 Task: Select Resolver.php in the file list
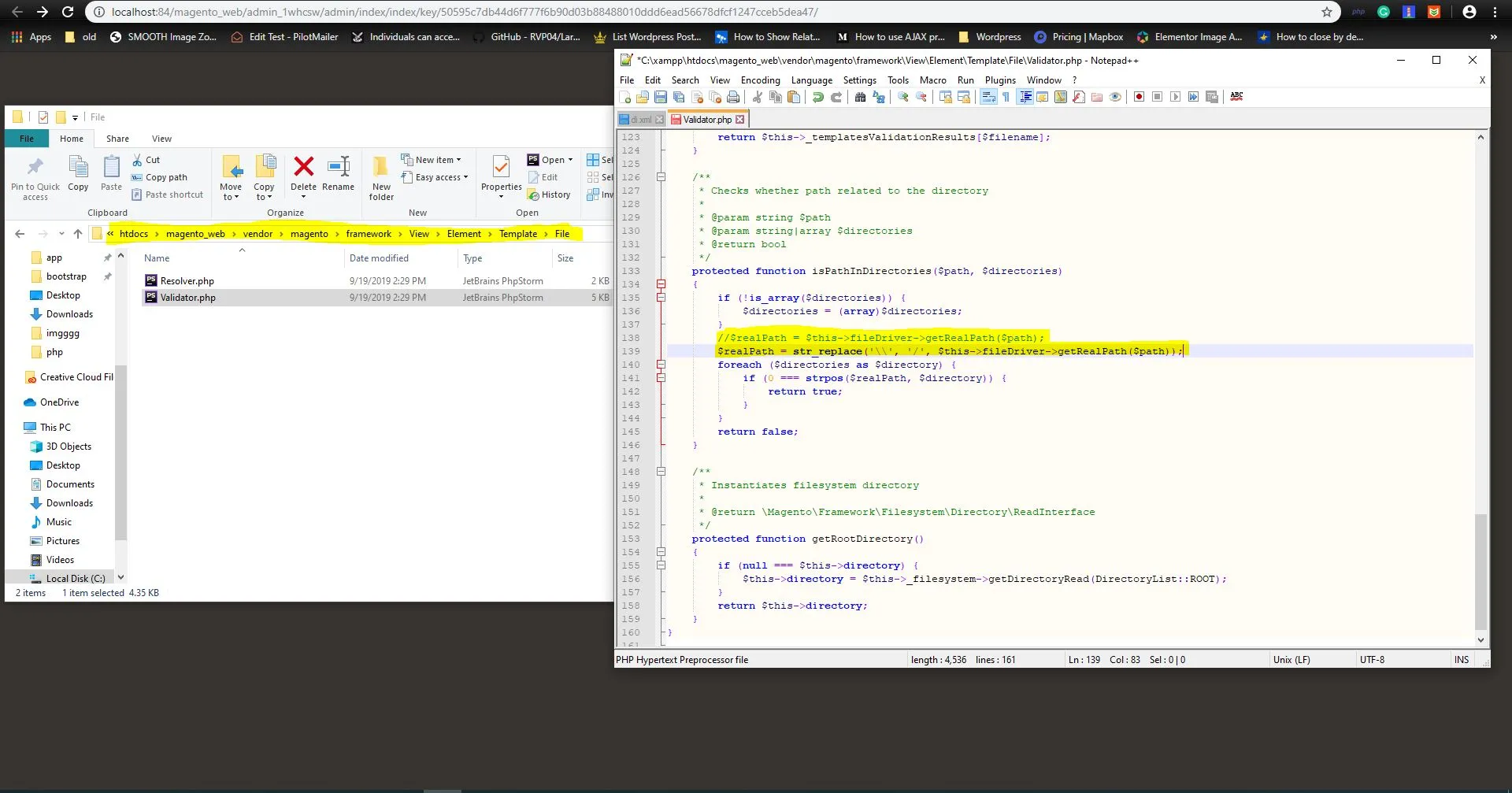click(187, 281)
